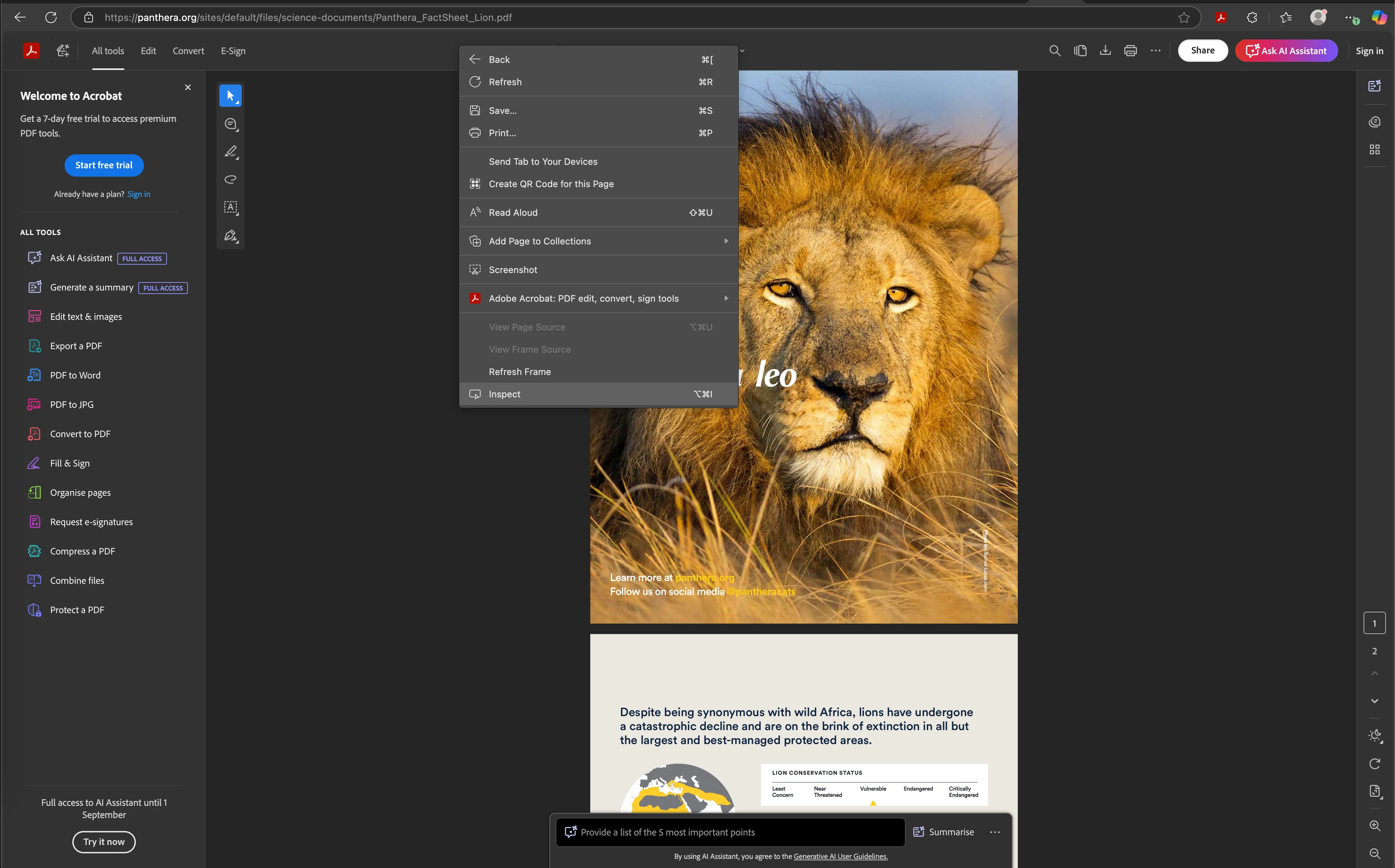The image size is (1395, 868).
Task: Click the download PDF icon
Action: (x=1105, y=51)
